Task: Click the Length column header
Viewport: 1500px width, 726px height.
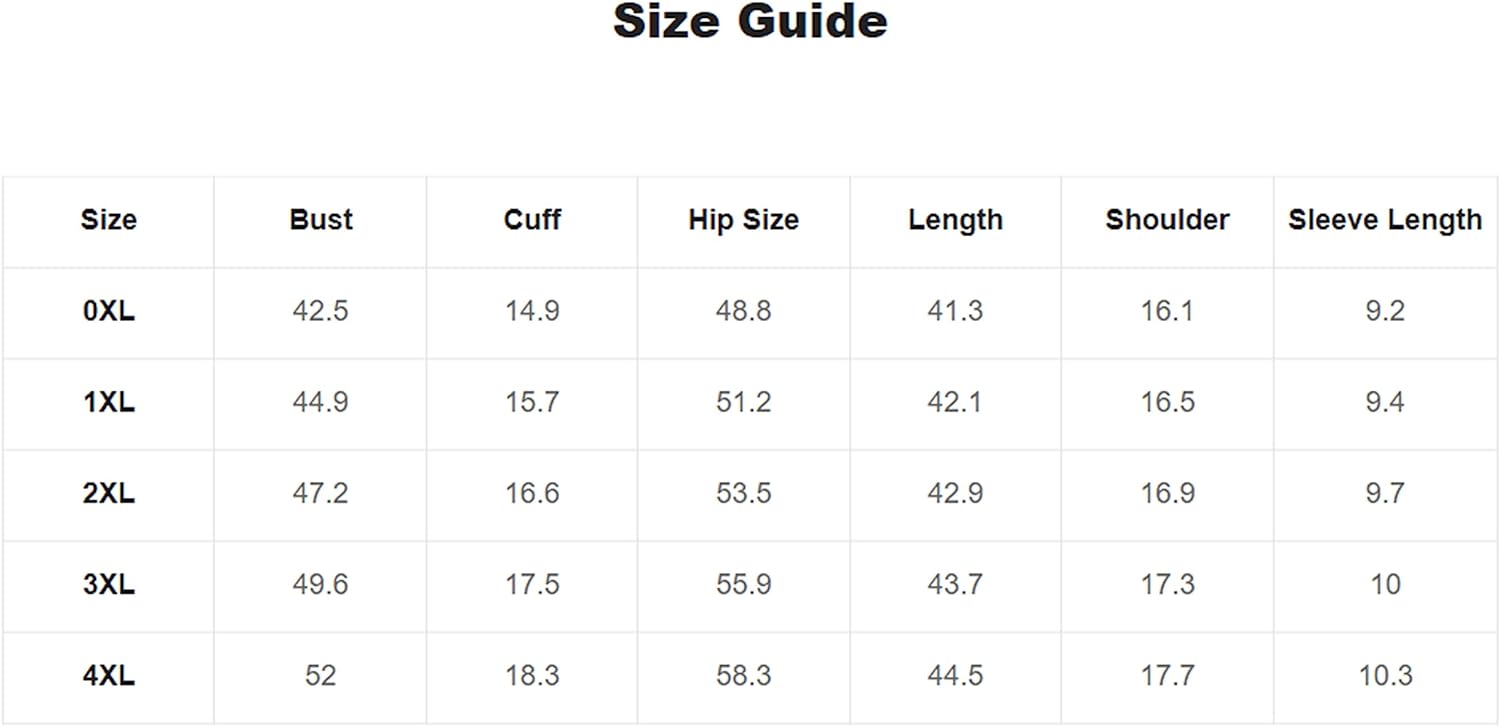Action: (x=955, y=220)
